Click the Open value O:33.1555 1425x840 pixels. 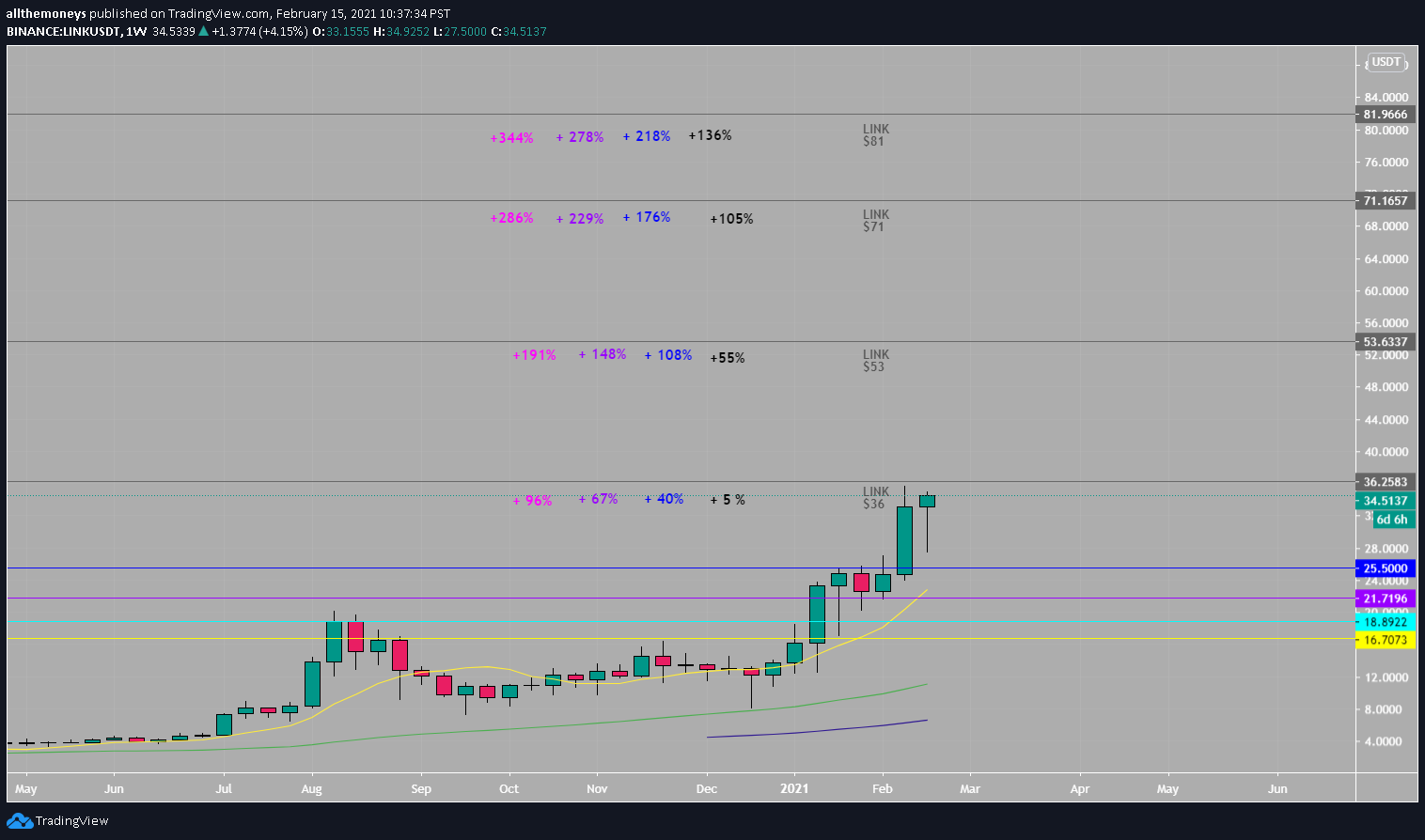(342, 31)
